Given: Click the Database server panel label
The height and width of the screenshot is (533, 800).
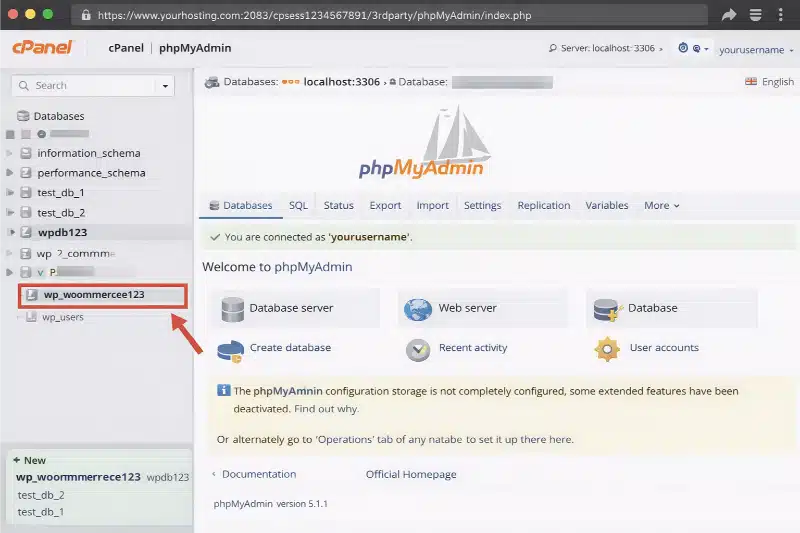Looking at the screenshot, I should pos(291,308).
